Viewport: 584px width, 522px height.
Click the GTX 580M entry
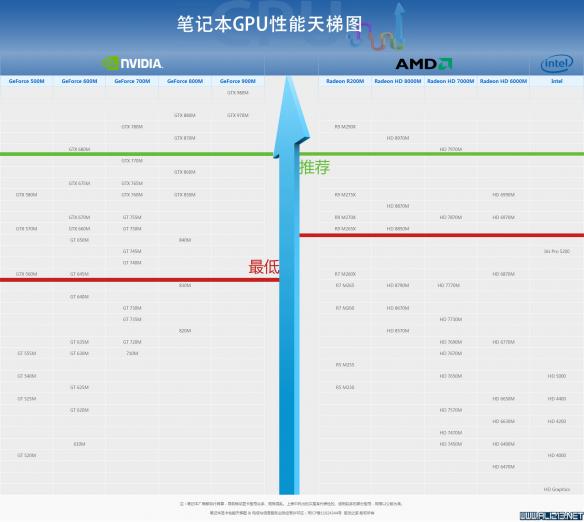[x=26, y=195]
